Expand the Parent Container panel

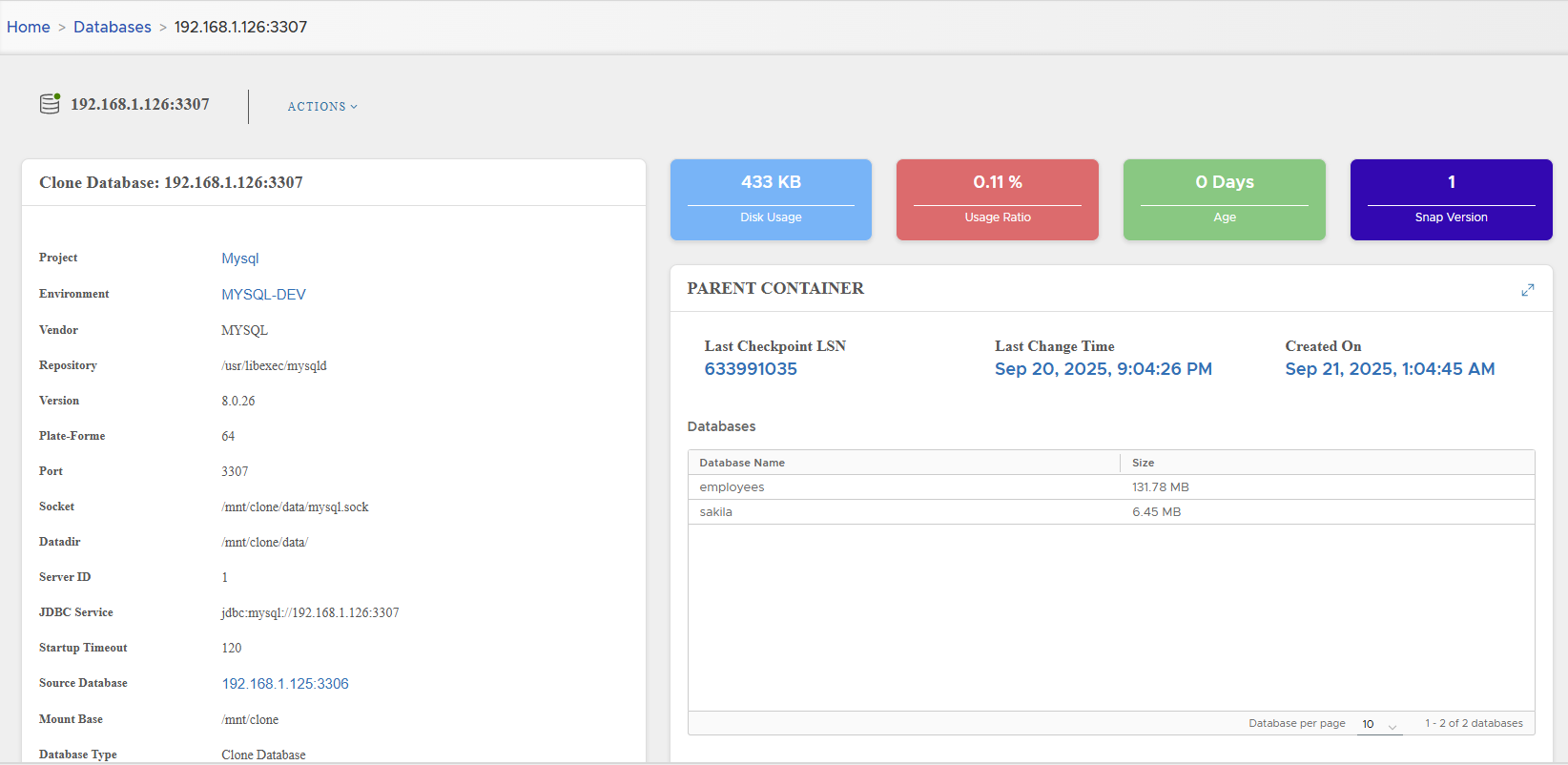[x=1527, y=290]
